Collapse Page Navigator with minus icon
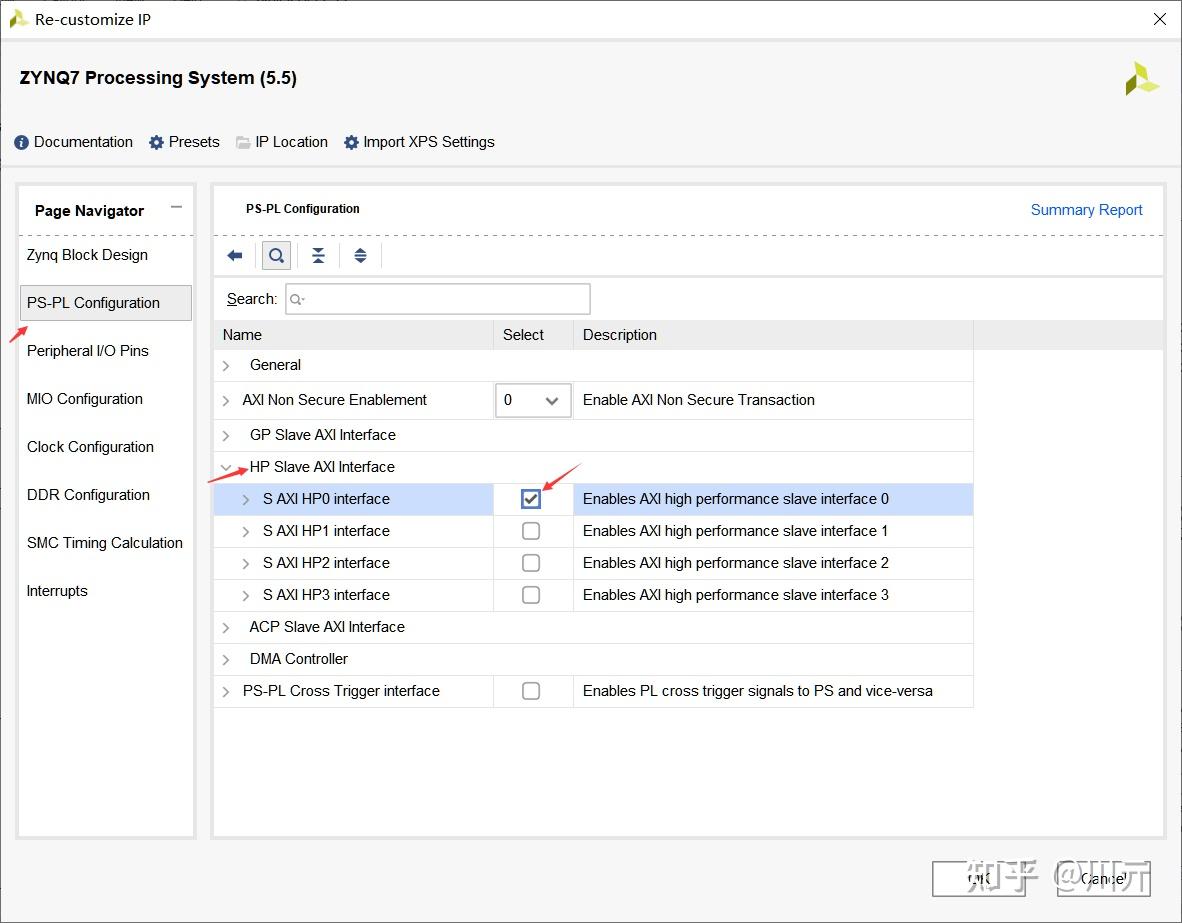 176,208
